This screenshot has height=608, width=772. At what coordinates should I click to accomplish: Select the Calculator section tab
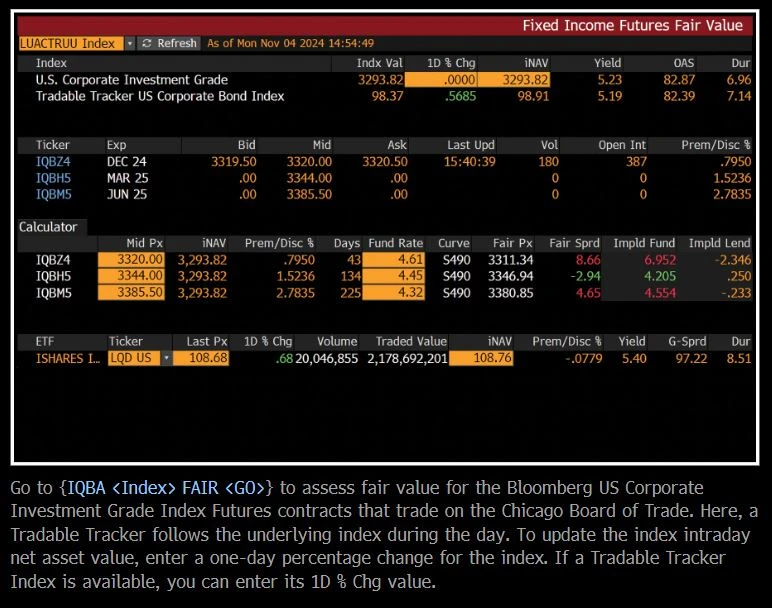(x=48, y=227)
